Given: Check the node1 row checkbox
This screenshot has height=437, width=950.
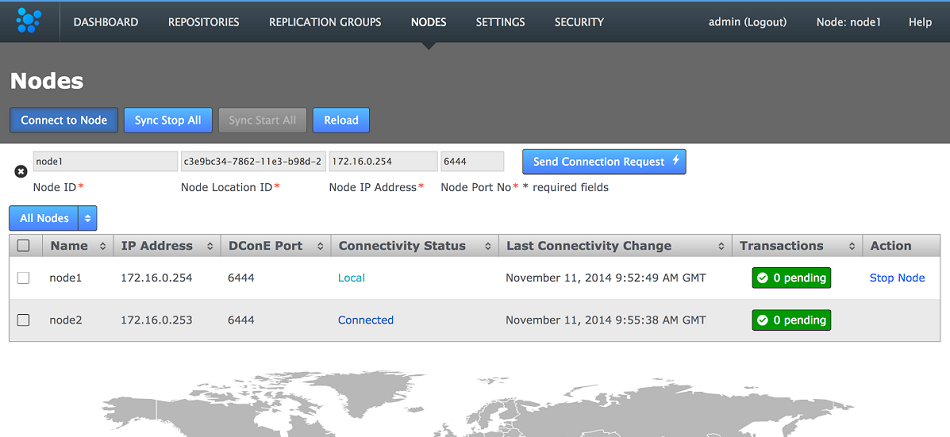Looking at the screenshot, I should click(23, 278).
